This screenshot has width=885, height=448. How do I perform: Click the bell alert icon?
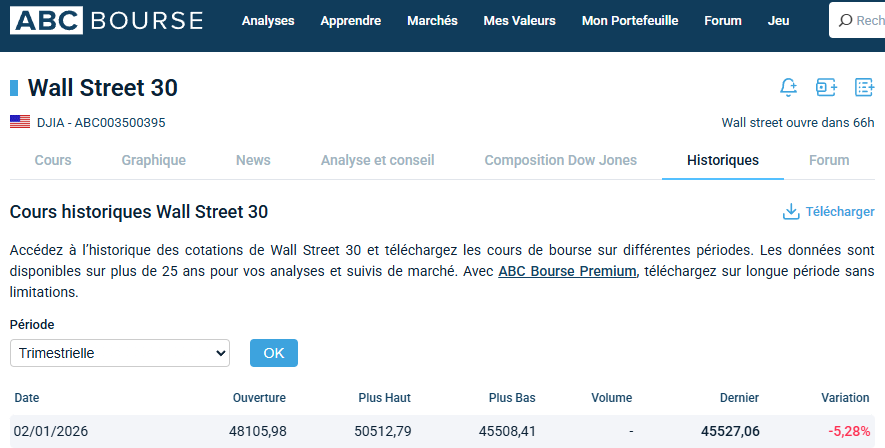pos(788,87)
